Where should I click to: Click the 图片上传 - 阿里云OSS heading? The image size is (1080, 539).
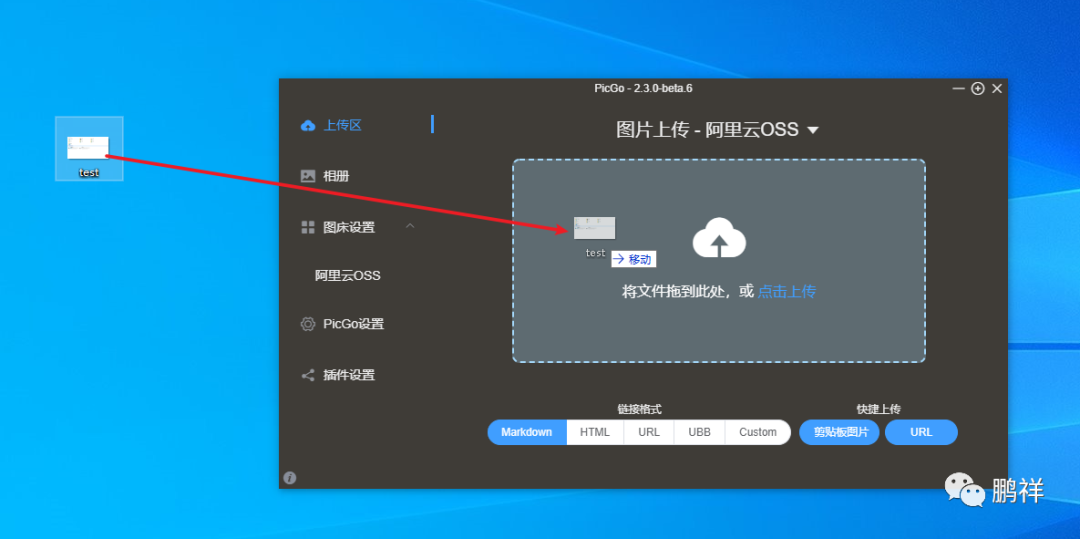pyautogui.click(x=707, y=129)
